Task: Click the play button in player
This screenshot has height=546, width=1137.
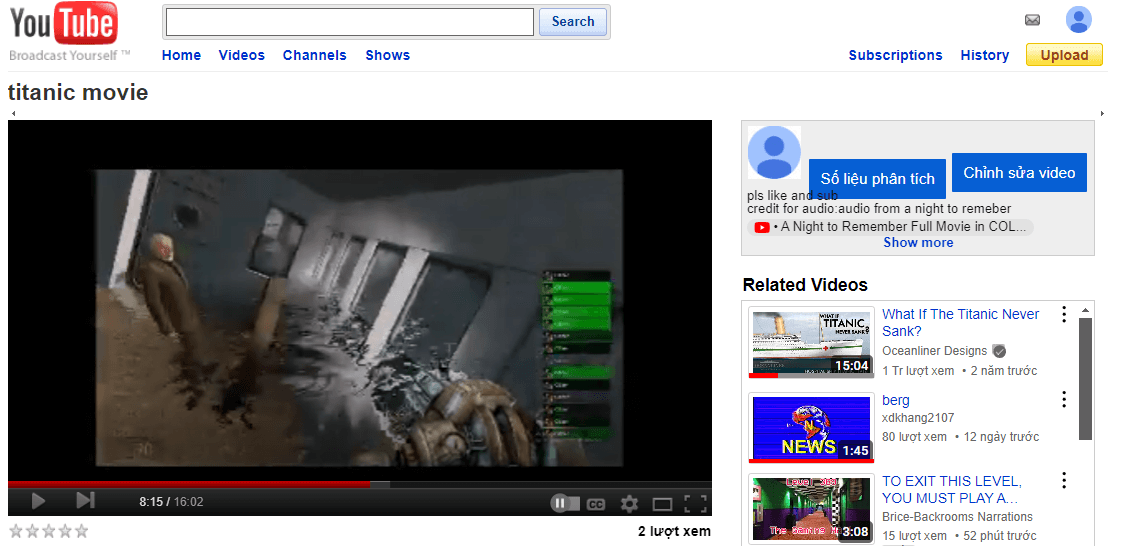Action: point(38,501)
